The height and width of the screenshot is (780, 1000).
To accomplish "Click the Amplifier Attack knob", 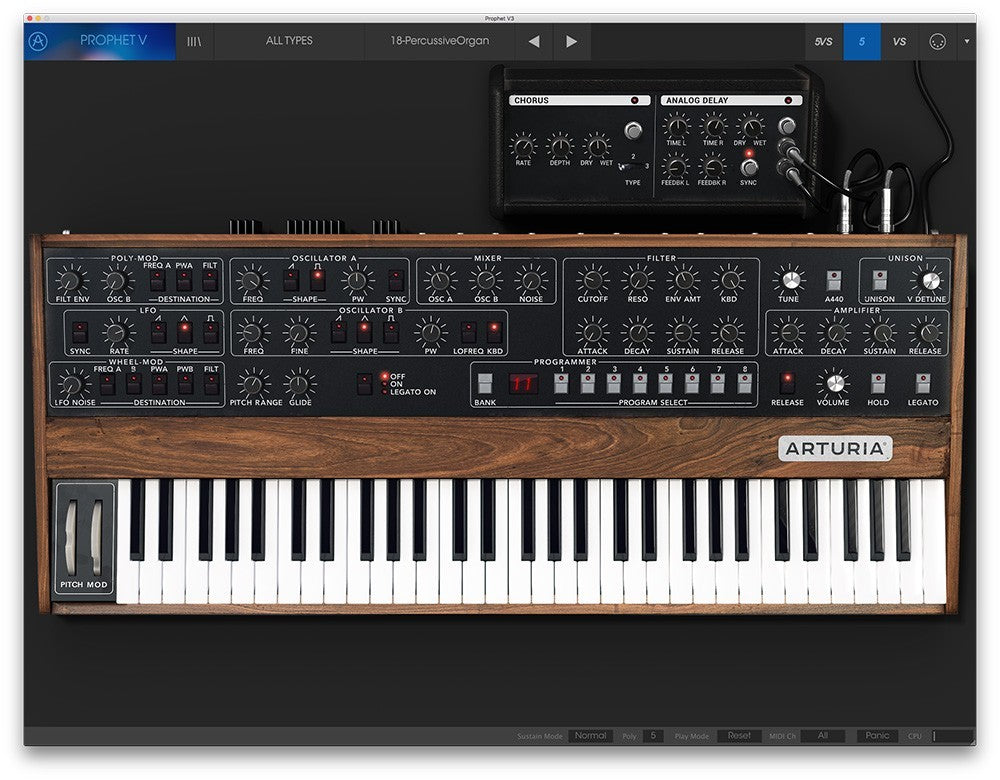I will pyautogui.click(x=788, y=332).
